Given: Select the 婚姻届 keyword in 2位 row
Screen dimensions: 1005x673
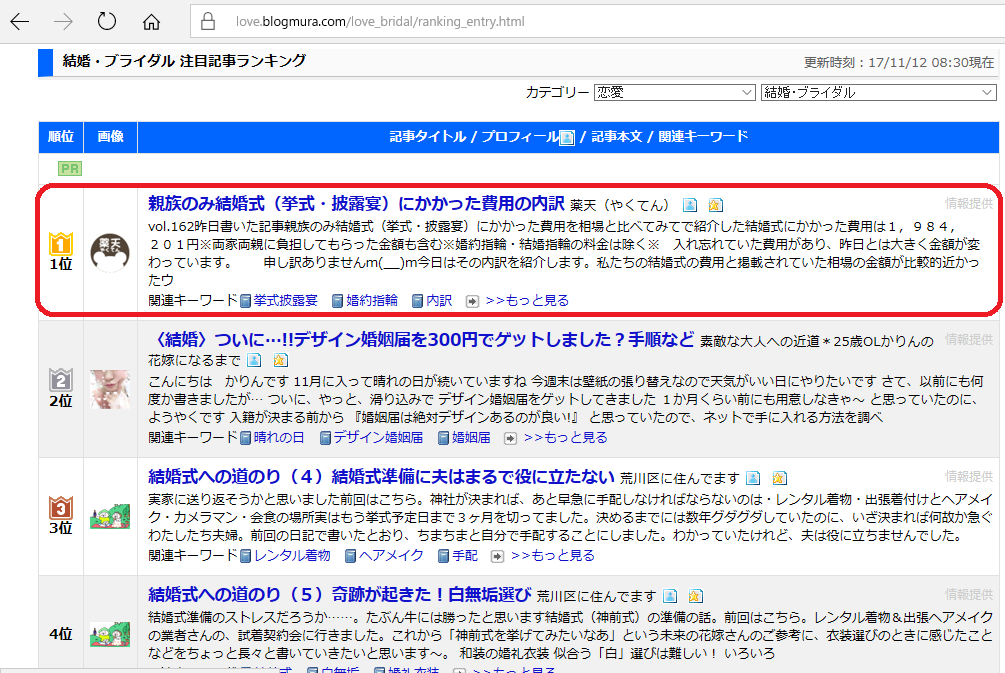Looking at the screenshot, I should (471, 438).
